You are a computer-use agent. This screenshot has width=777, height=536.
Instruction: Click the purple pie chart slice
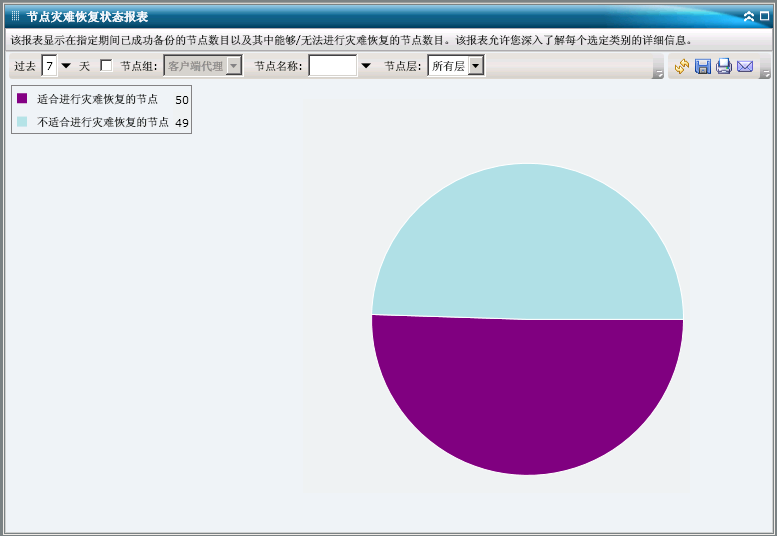click(x=527, y=400)
